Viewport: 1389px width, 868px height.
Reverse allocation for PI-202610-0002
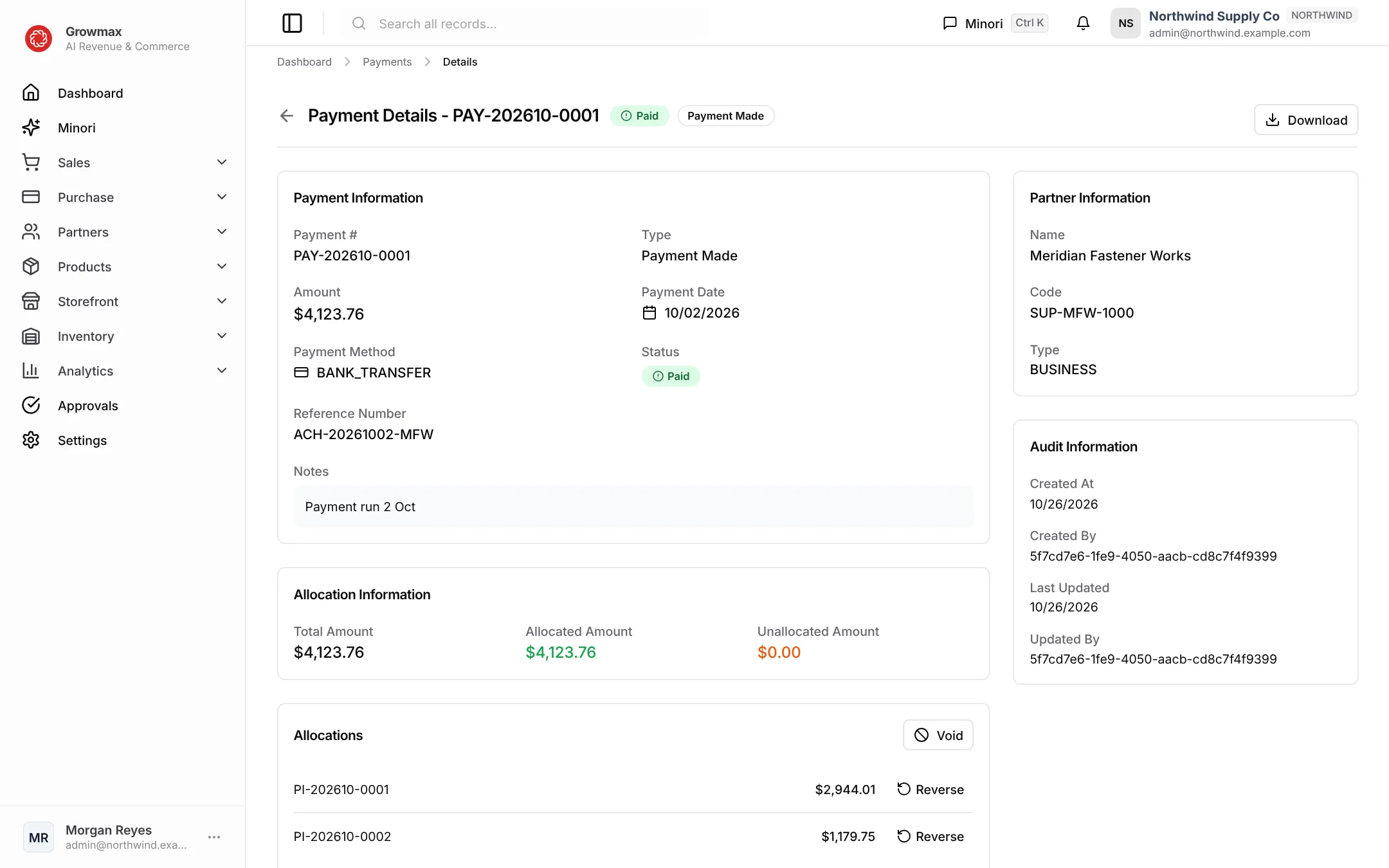pyautogui.click(x=931, y=836)
